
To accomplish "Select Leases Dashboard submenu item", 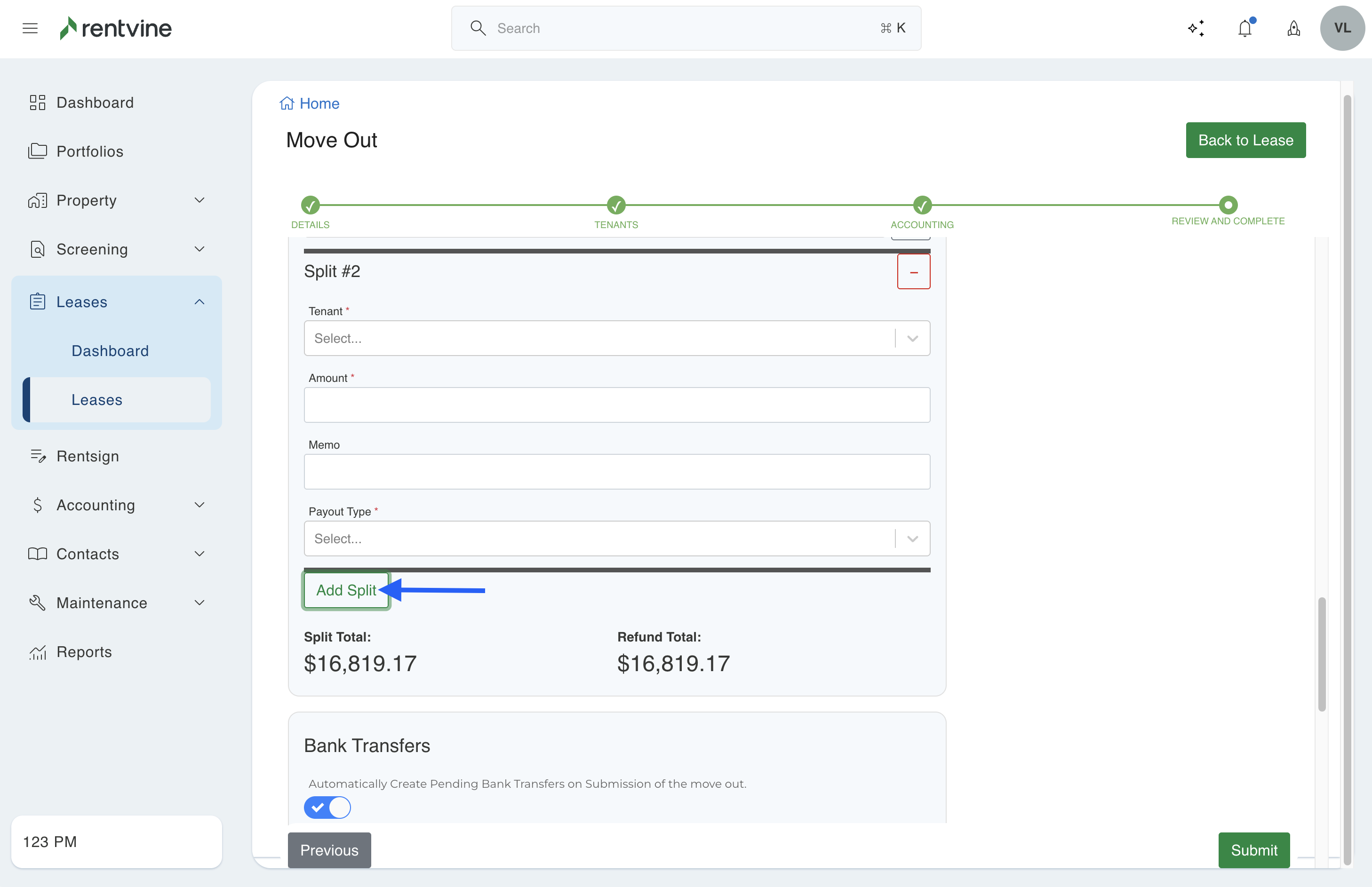I will click(110, 351).
